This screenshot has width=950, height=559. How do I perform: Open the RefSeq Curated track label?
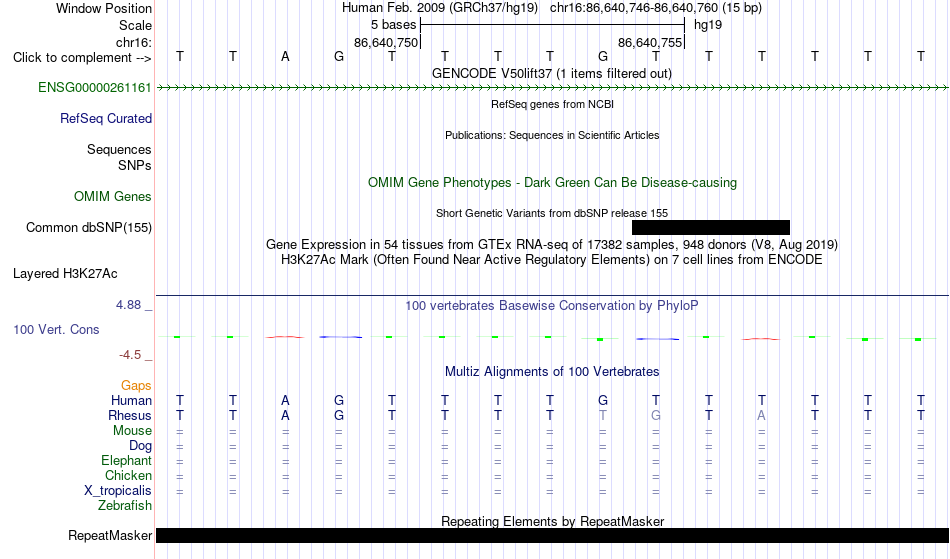[x=106, y=119]
